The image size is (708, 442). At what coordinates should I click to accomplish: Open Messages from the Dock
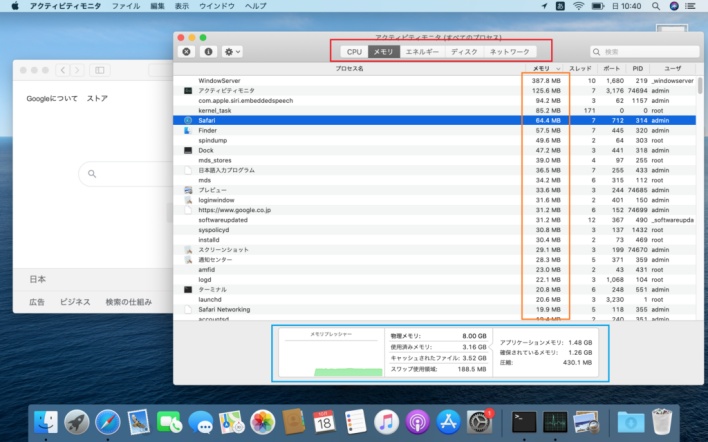pos(200,422)
